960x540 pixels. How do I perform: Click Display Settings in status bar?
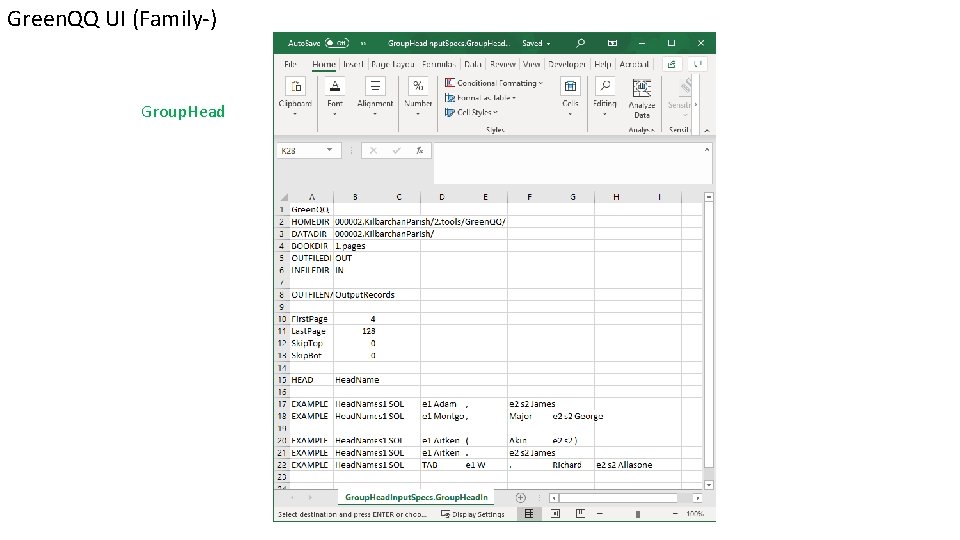tap(473, 514)
